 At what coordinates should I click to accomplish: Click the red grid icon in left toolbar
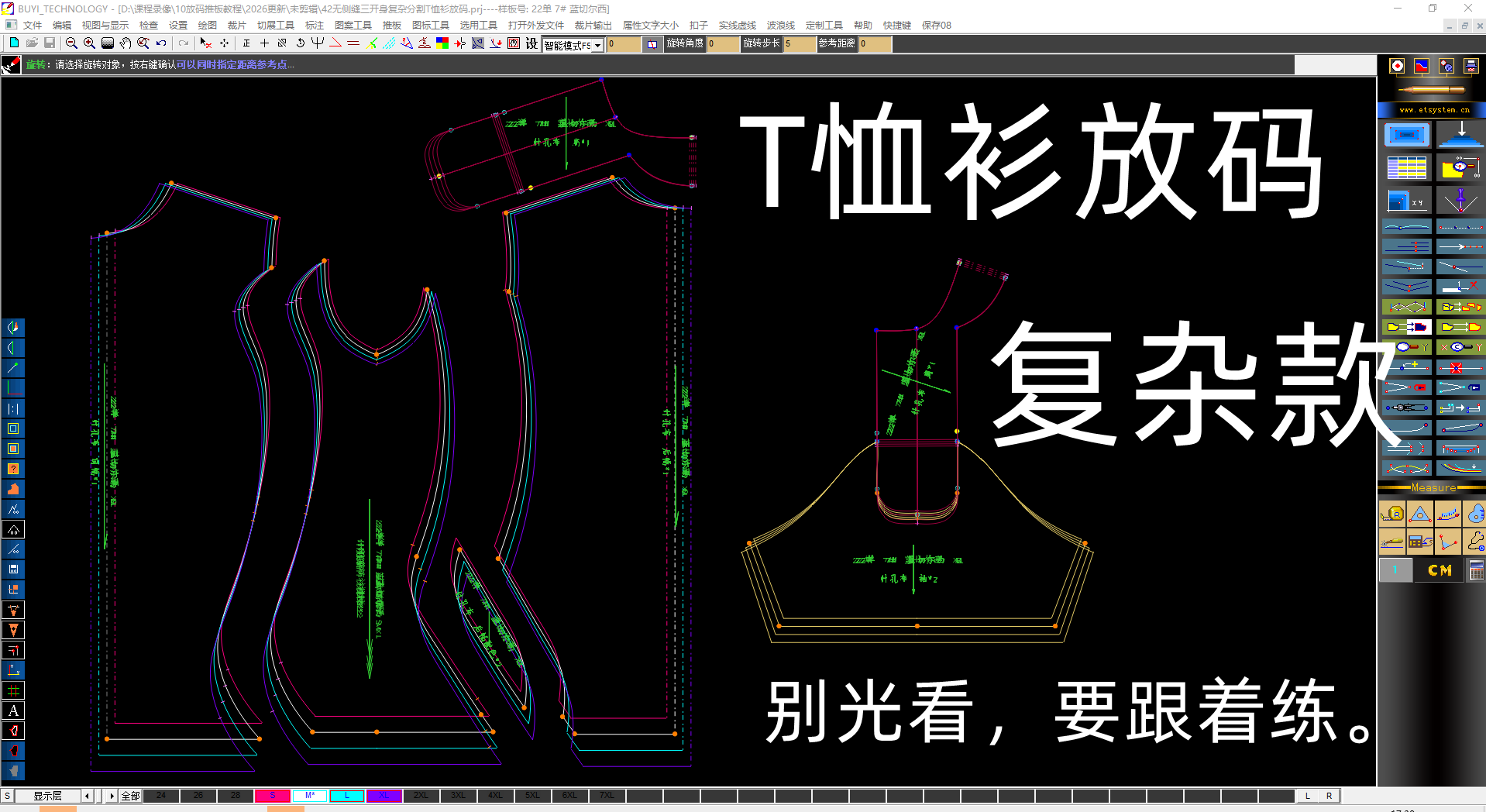(13, 690)
